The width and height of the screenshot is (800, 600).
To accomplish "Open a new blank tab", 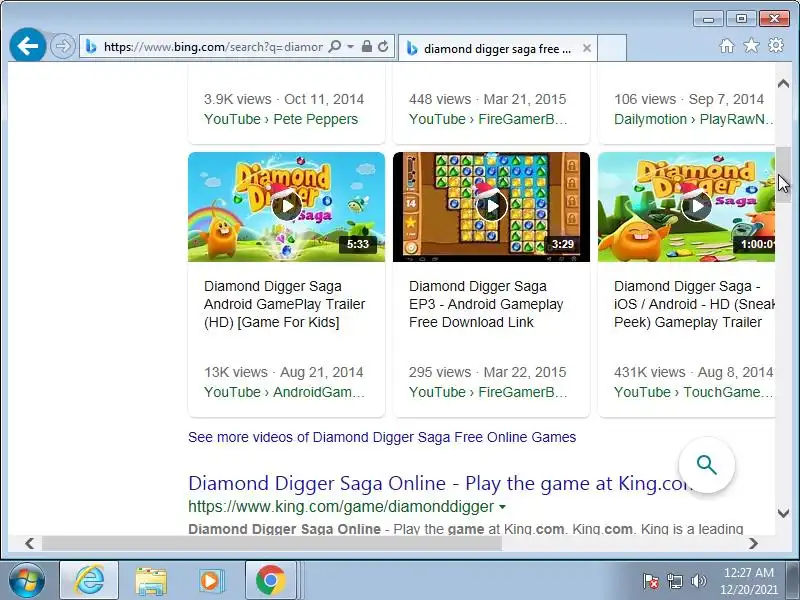I will (612, 48).
